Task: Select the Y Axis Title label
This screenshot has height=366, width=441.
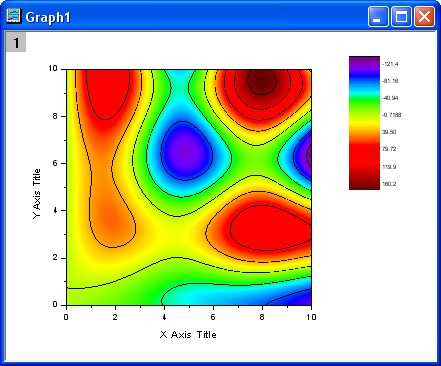Action: [x=37, y=194]
